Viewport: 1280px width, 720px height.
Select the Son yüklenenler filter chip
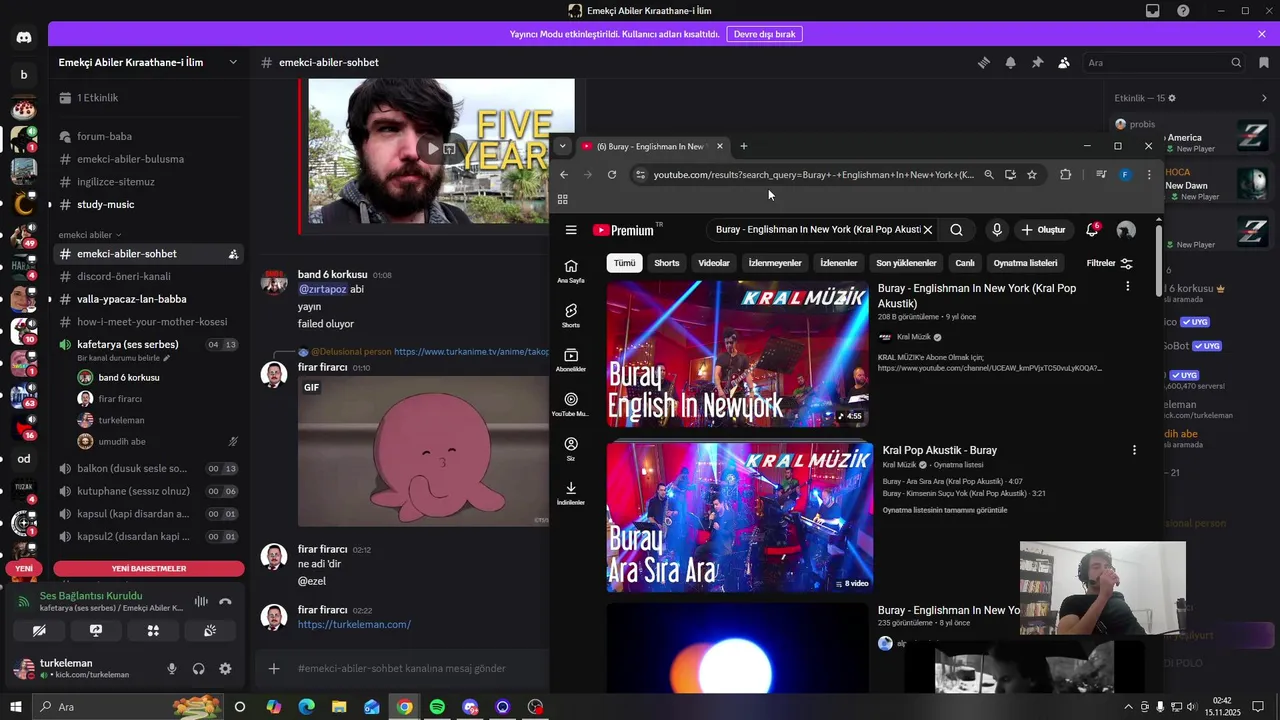click(x=906, y=263)
